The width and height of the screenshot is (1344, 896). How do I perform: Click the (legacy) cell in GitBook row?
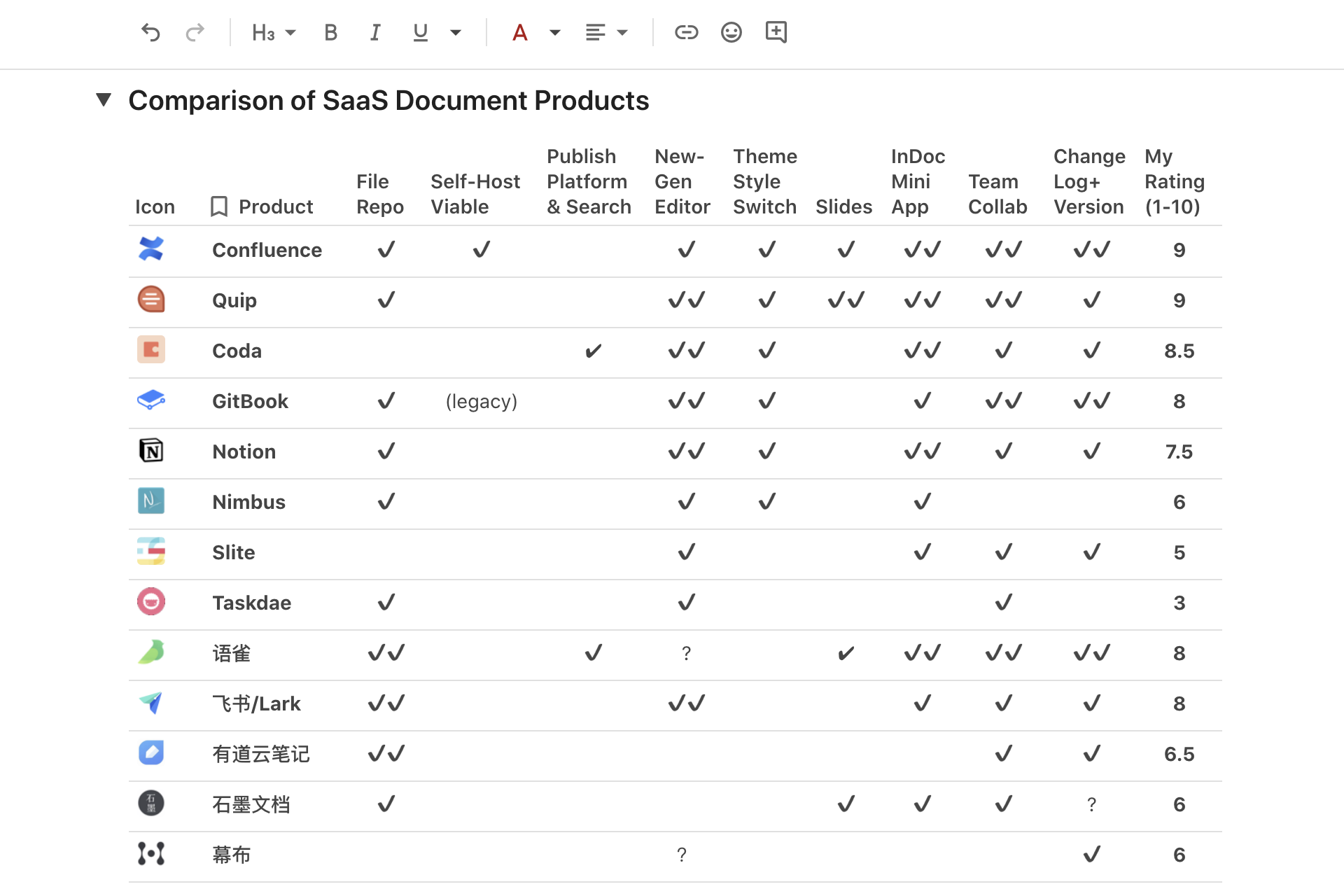pos(482,401)
